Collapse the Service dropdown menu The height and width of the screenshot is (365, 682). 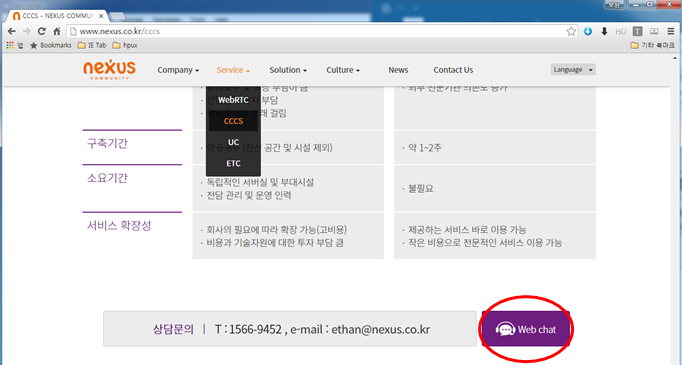click(233, 70)
